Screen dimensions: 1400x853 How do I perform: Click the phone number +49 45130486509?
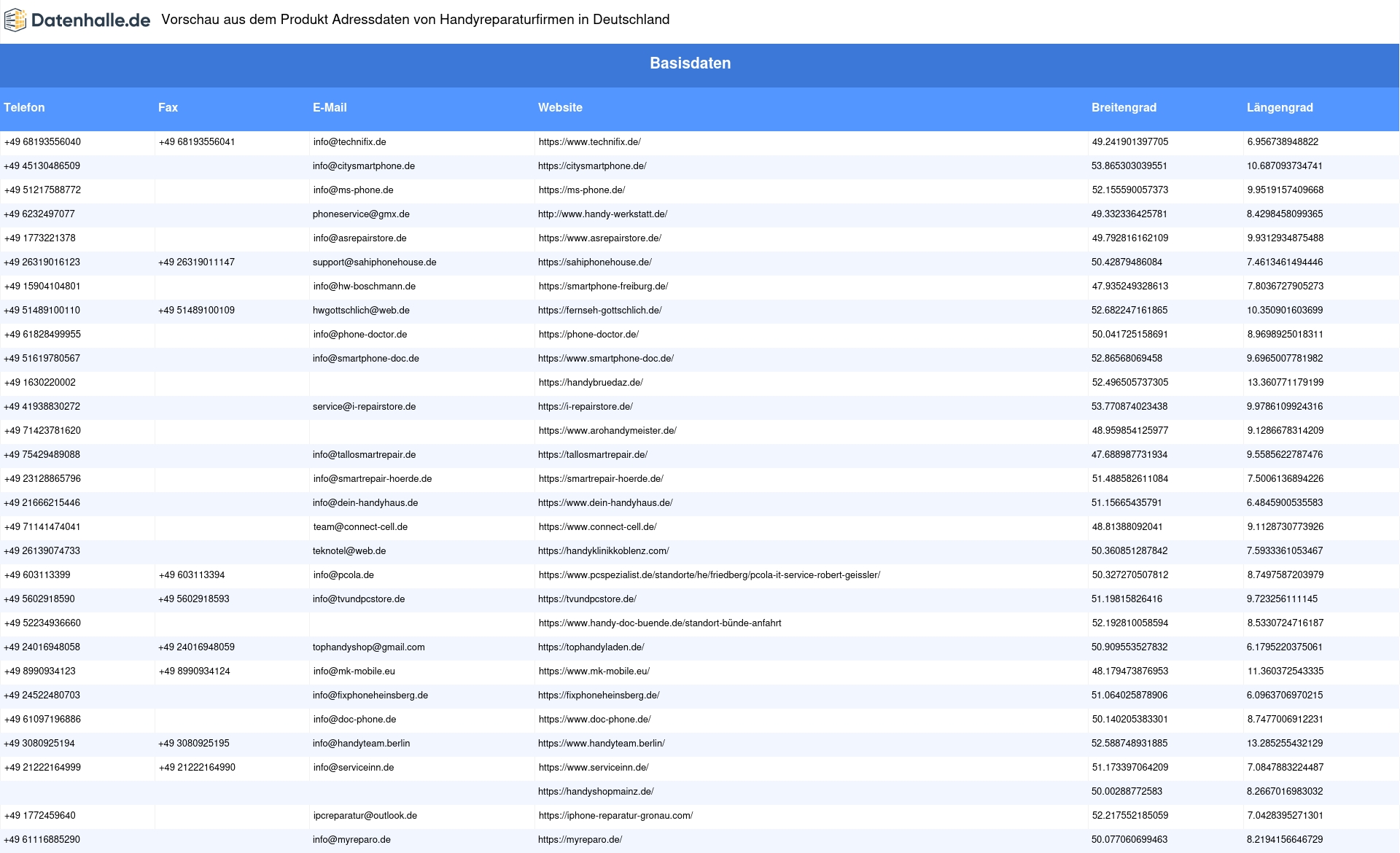pyautogui.click(x=42, y=166)
